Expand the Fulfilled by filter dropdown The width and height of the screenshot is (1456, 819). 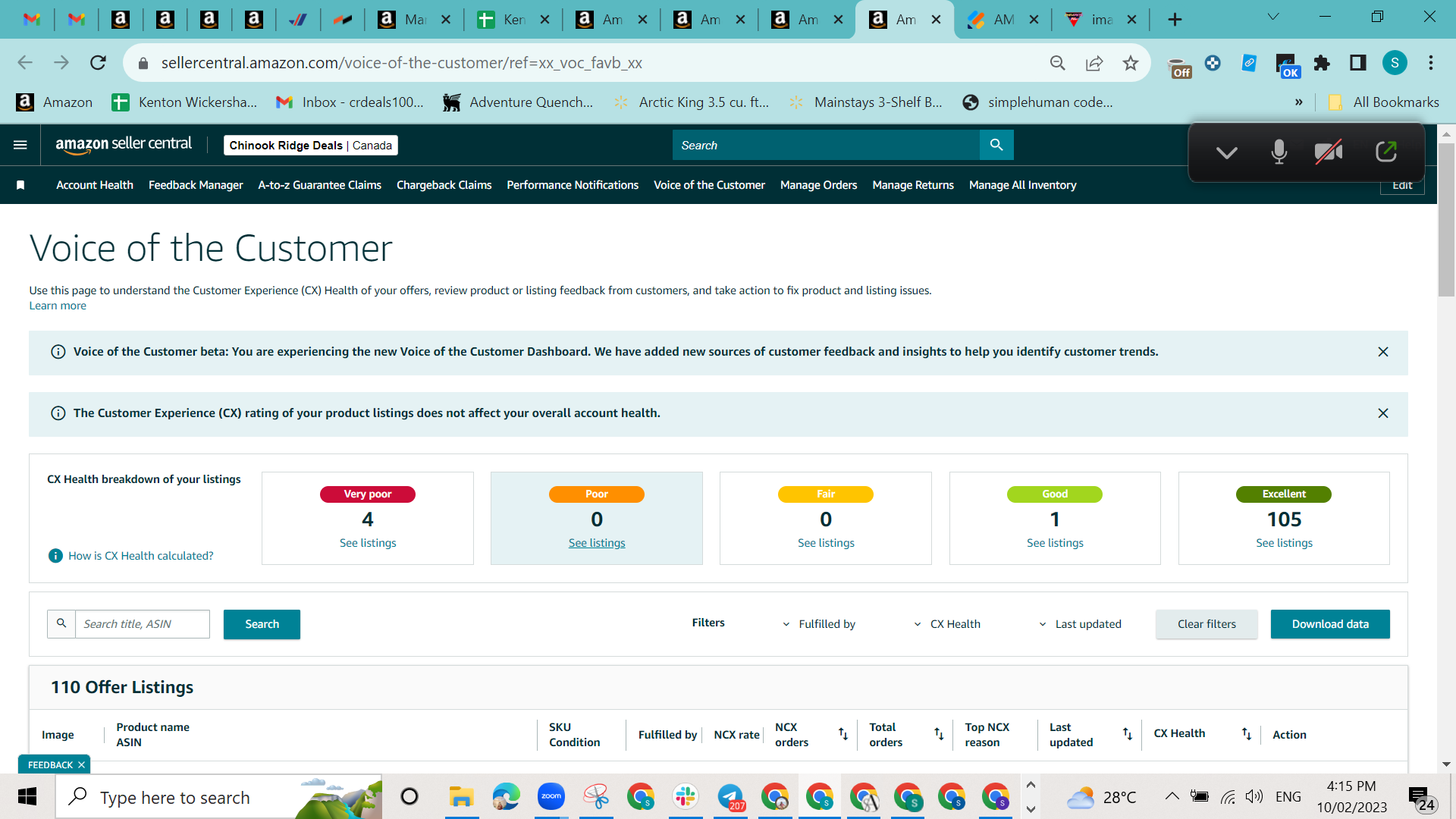819,624
